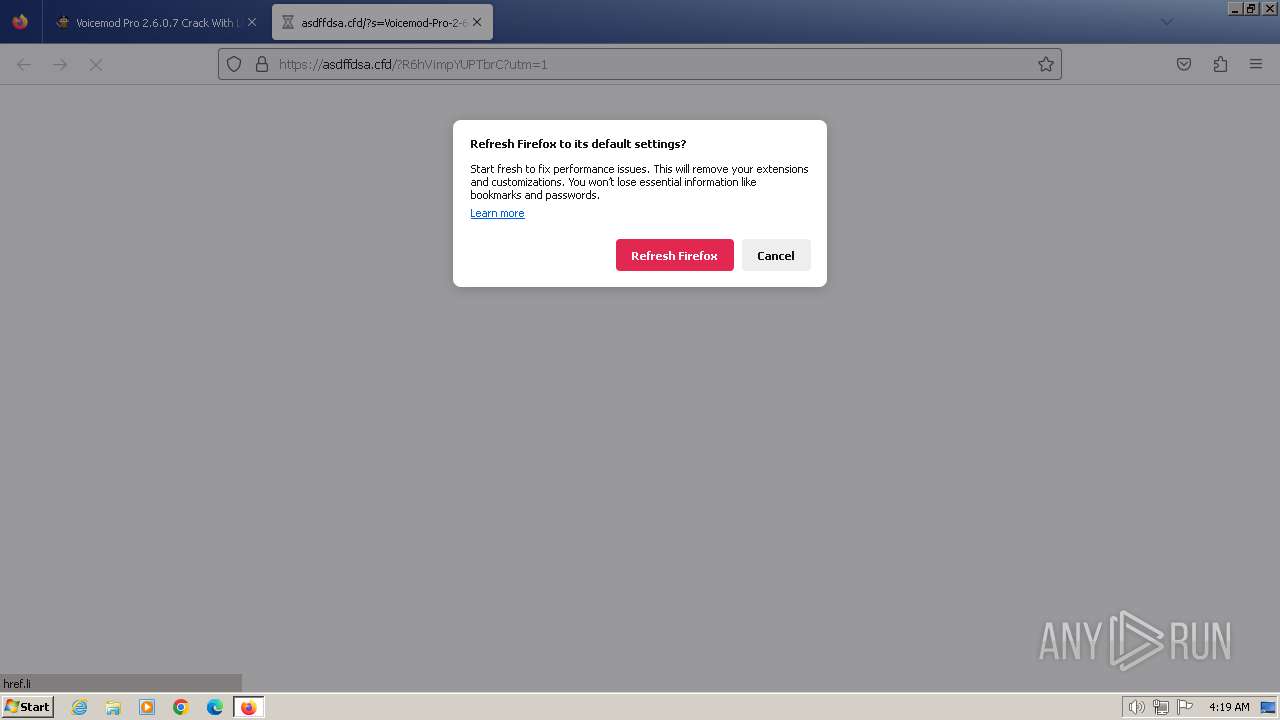
Task: View site security padlock info
Action: click(x=262, y=64)
